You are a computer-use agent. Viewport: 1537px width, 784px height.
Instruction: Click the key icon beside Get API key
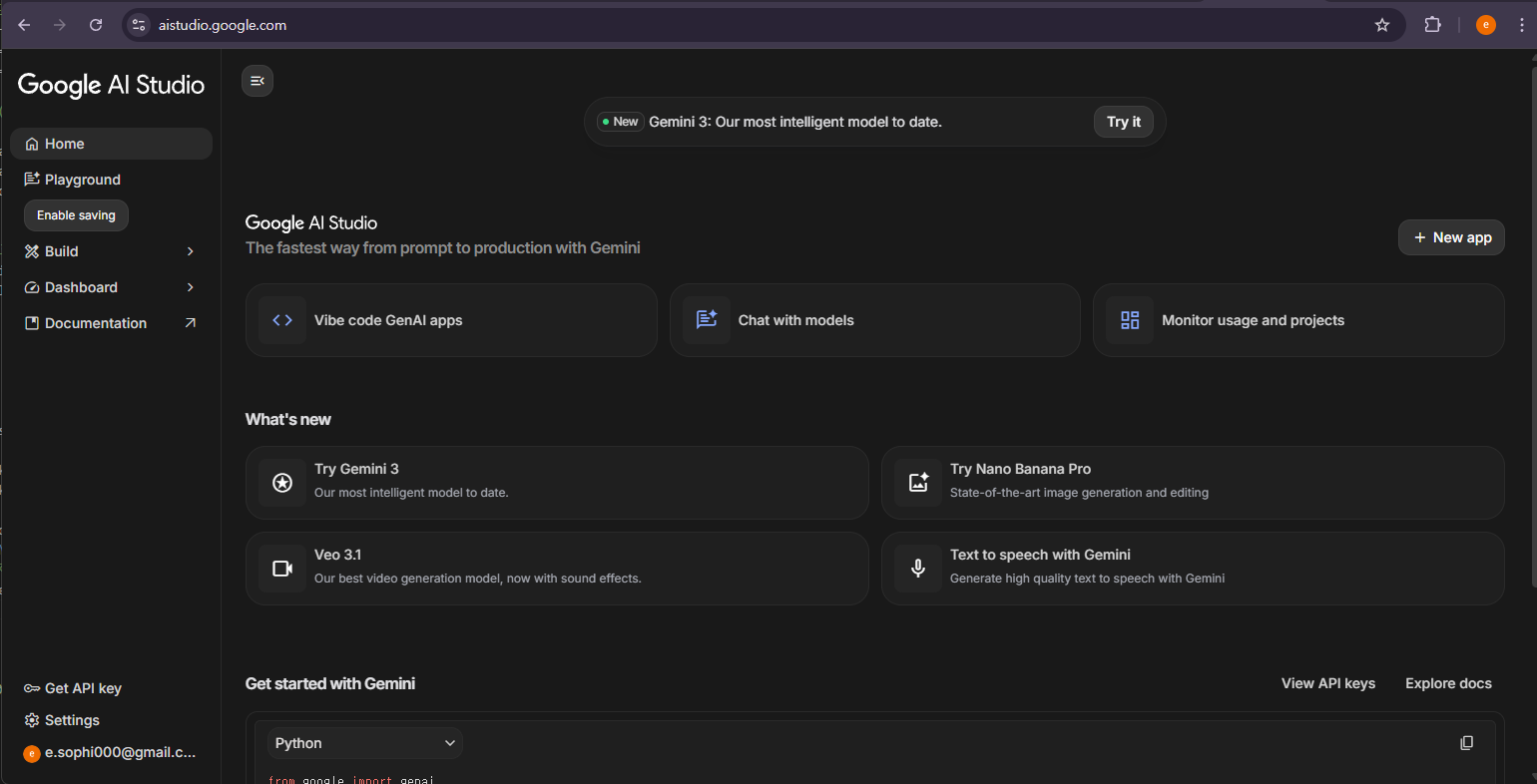click(x=32, y=688)
